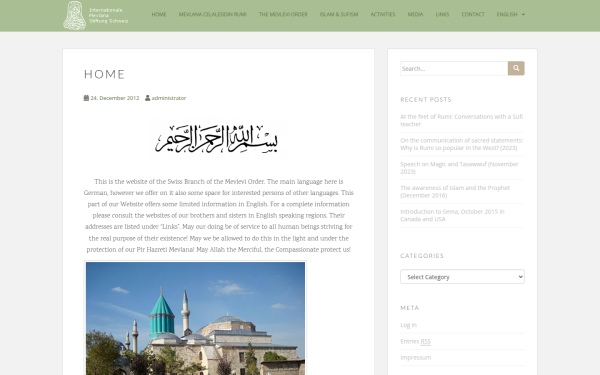Go to the Links menu item
The height and width of the screenshot is (375, 600).
442,15
